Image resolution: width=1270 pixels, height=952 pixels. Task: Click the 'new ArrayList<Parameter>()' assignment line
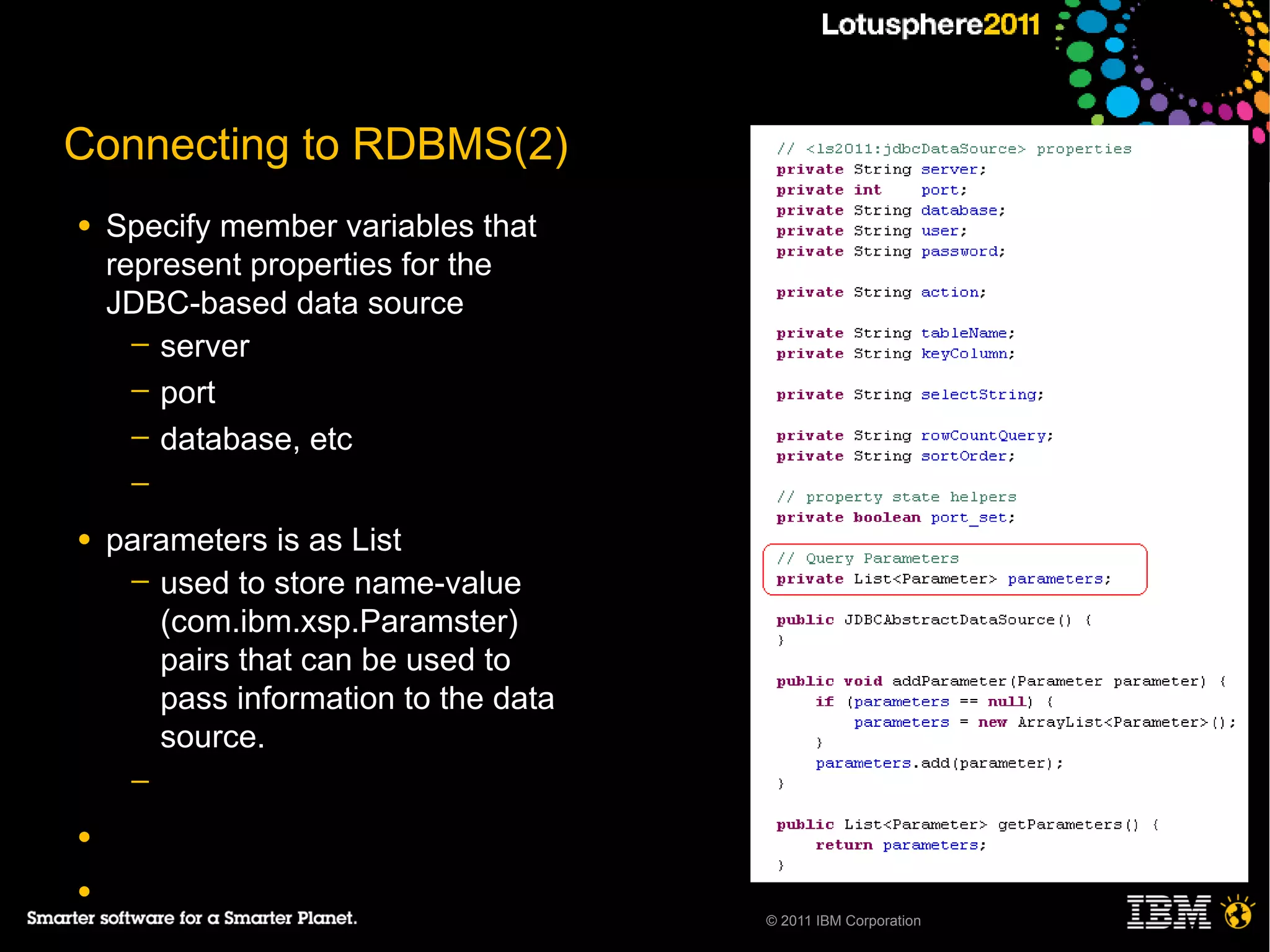click(1045, 722)
